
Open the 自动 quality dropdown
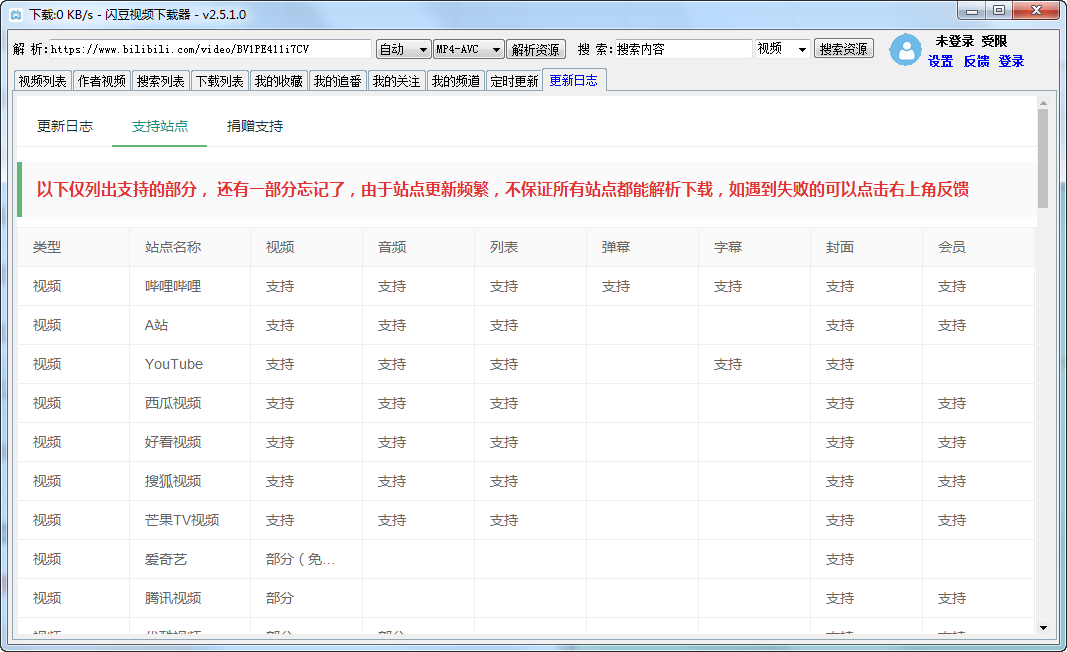click(x=403, y=49)
